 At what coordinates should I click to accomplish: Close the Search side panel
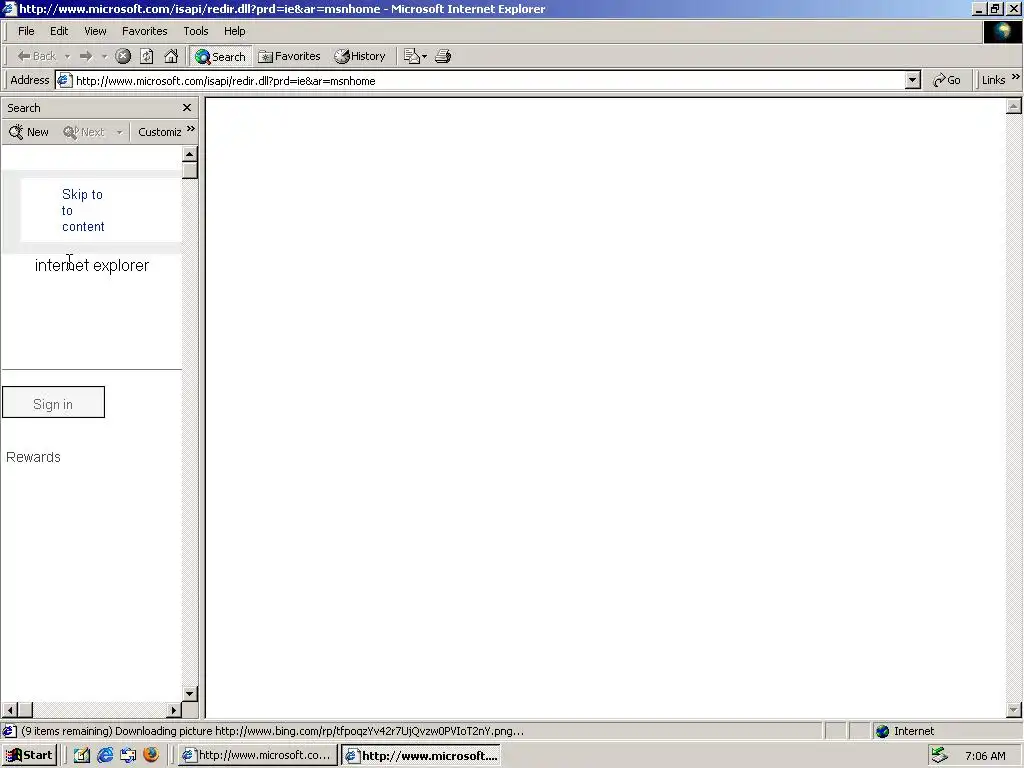click(187, 108)
